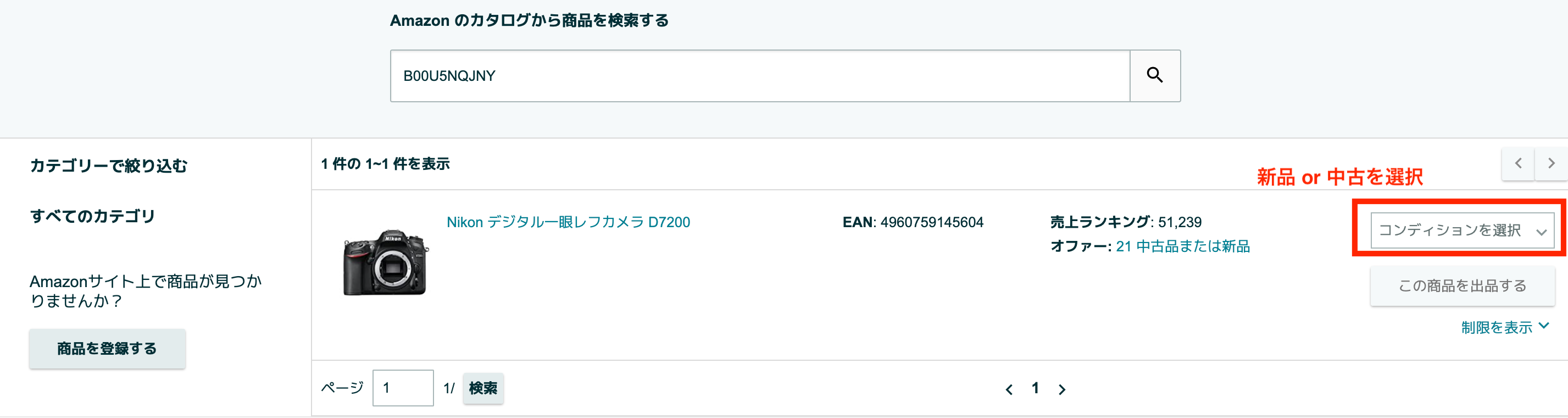This screenshot has height=418, width=1568.
Task: Select すべてのカテゴリ in category filter
Action: point(92,216)
